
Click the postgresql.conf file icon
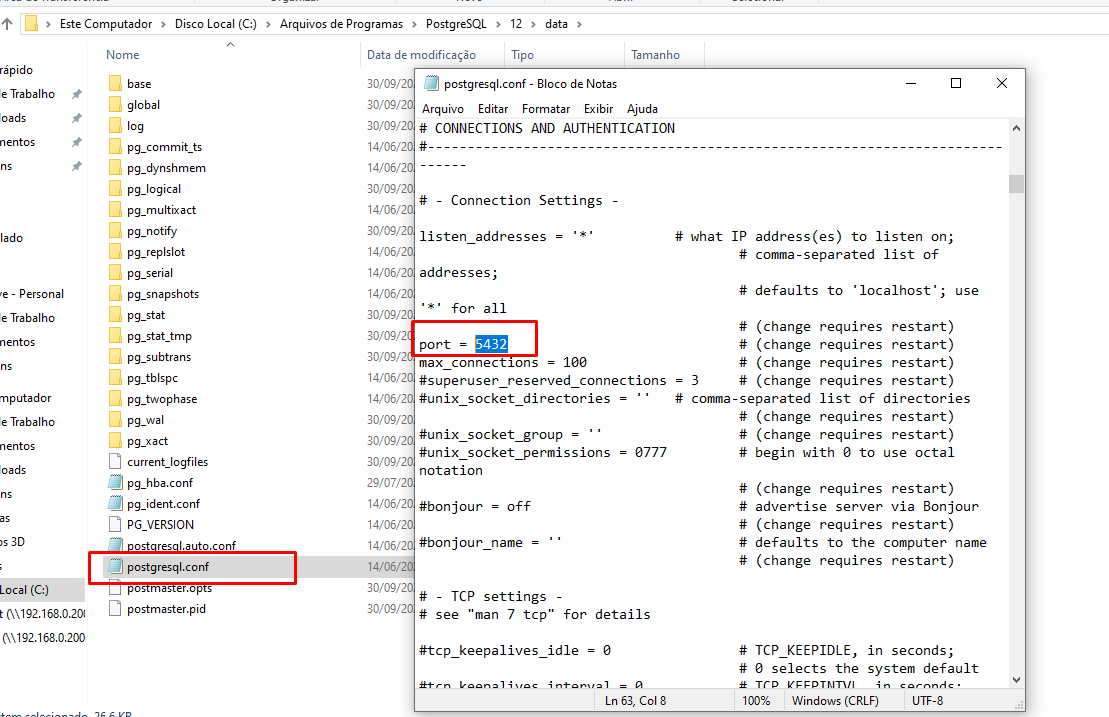click(115, 567)
